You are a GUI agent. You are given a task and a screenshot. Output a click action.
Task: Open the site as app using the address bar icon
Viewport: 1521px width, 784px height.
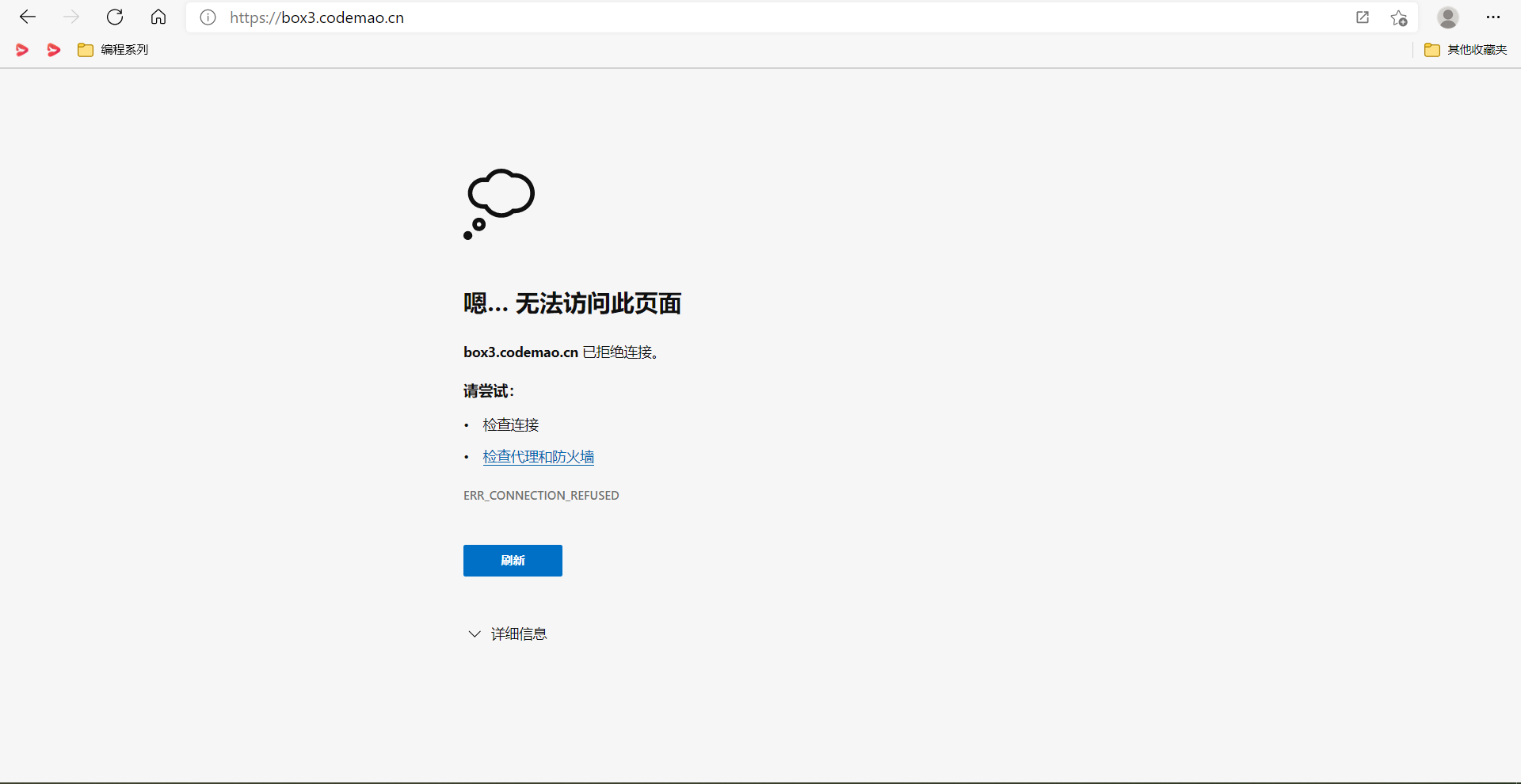pos(1363,17)
